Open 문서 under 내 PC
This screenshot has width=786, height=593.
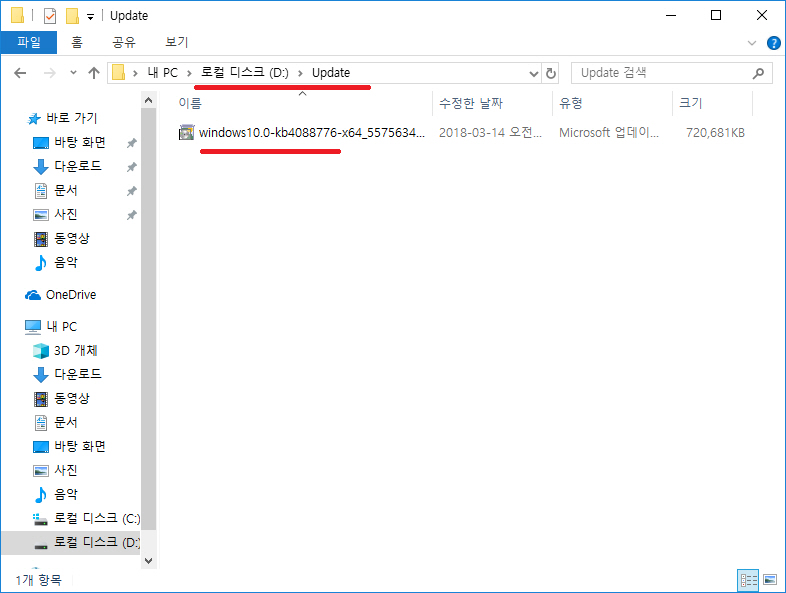(66, 423)
